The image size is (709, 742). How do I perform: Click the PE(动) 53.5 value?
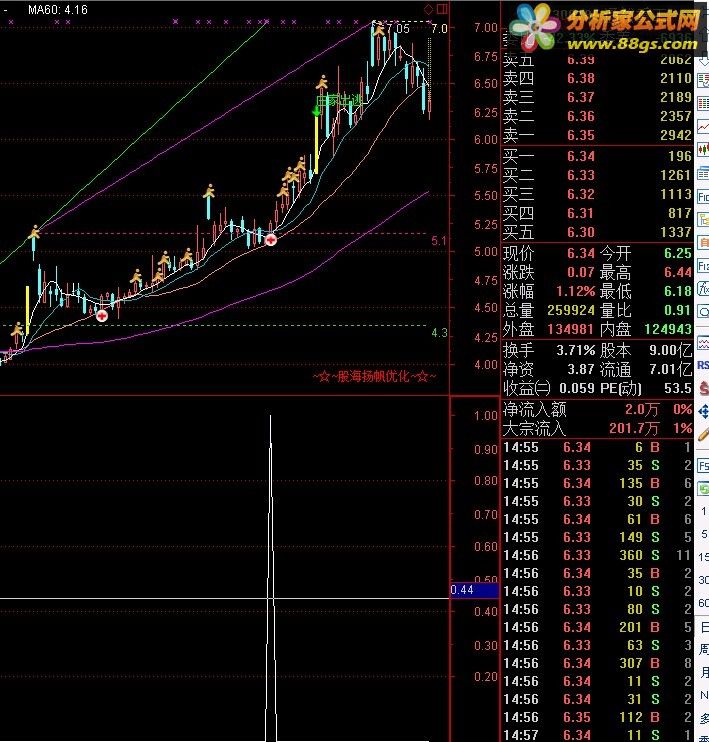click(678, 388)
